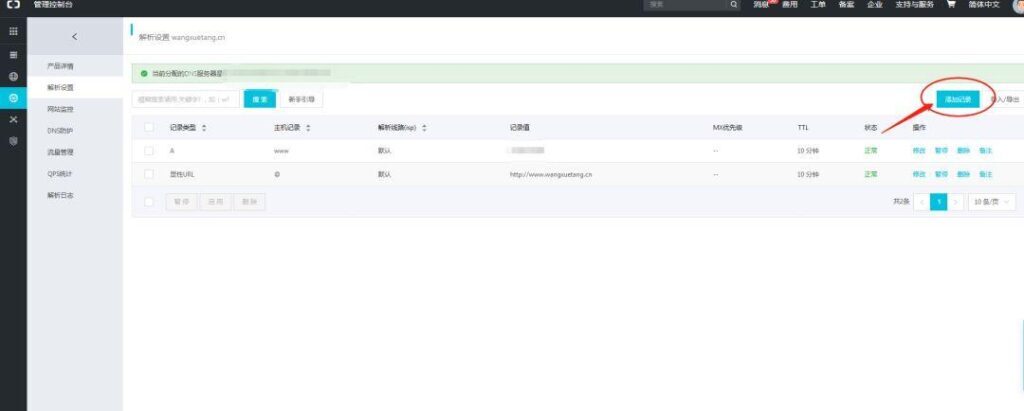Click the 导入/导出 button
Viewport: 1024px width, 411px height.
[x=1004, y=100]
